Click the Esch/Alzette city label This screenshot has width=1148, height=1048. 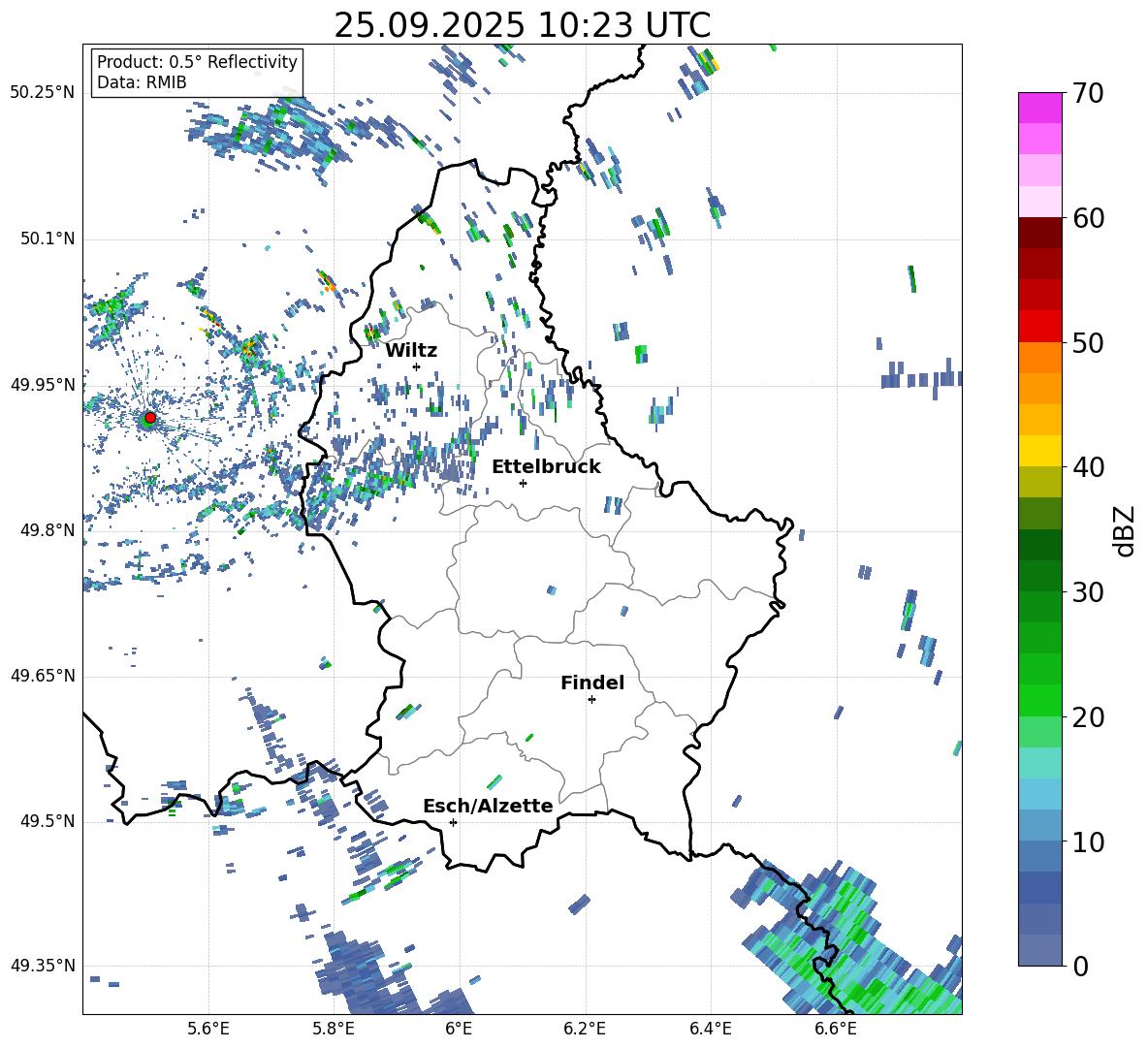[x=488, y=806]
